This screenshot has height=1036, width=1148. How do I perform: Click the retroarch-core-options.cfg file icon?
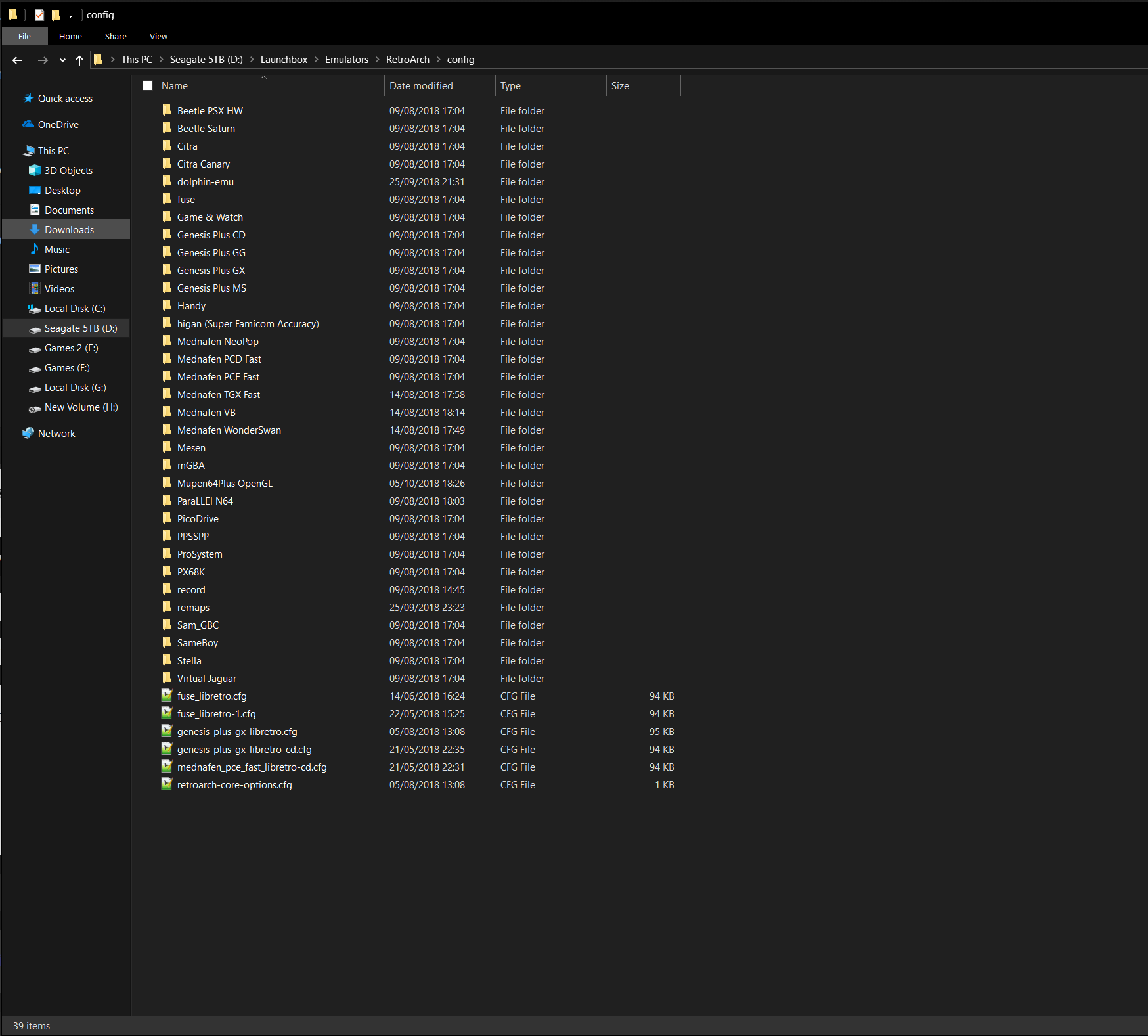coord(167,784)
